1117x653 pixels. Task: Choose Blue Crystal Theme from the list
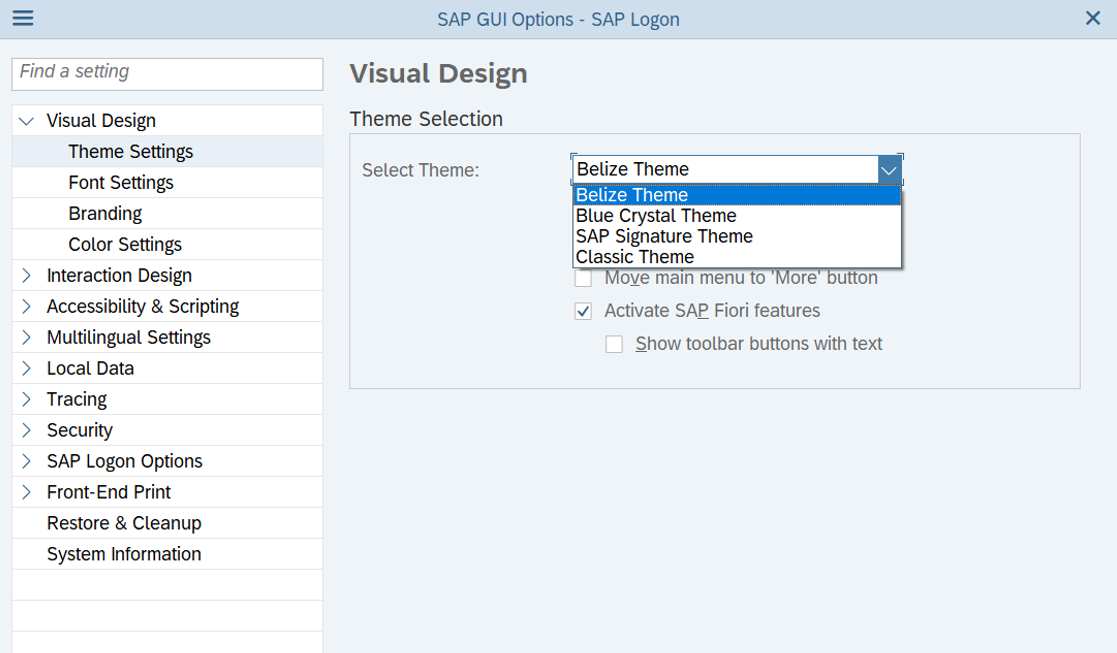(737, 216)
